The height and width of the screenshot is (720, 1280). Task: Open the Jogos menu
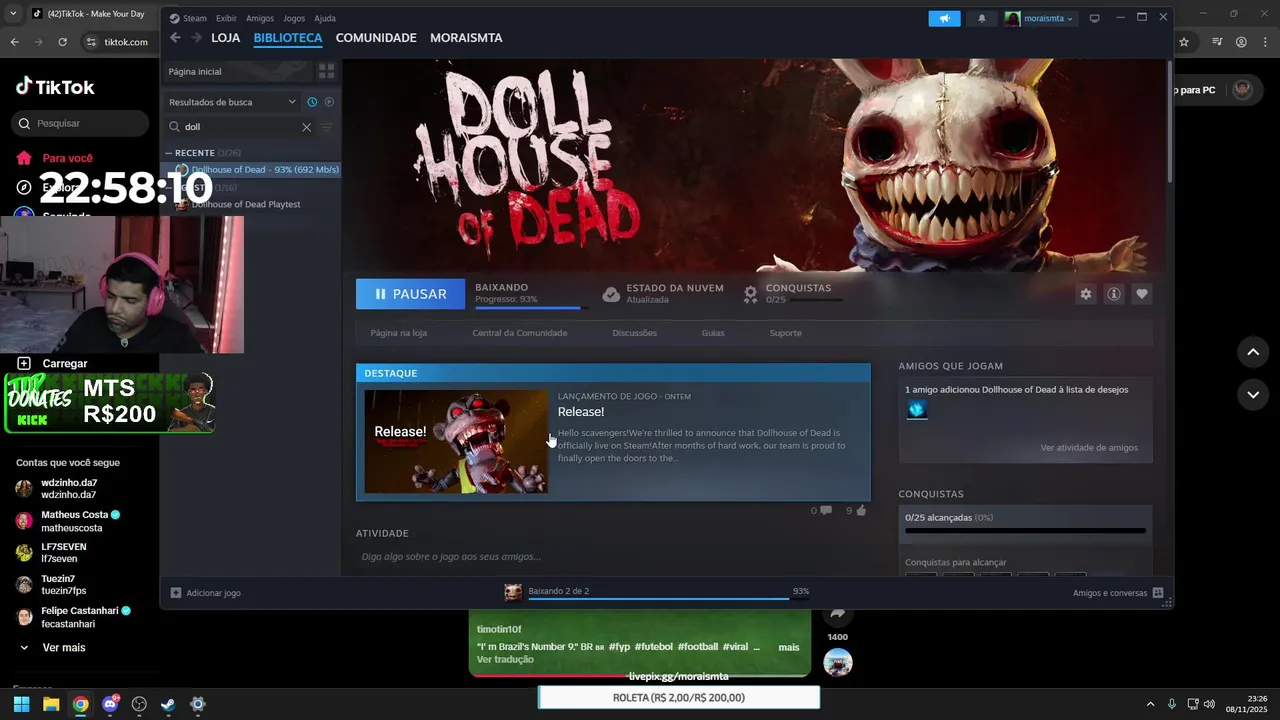[x=294, y=18]
